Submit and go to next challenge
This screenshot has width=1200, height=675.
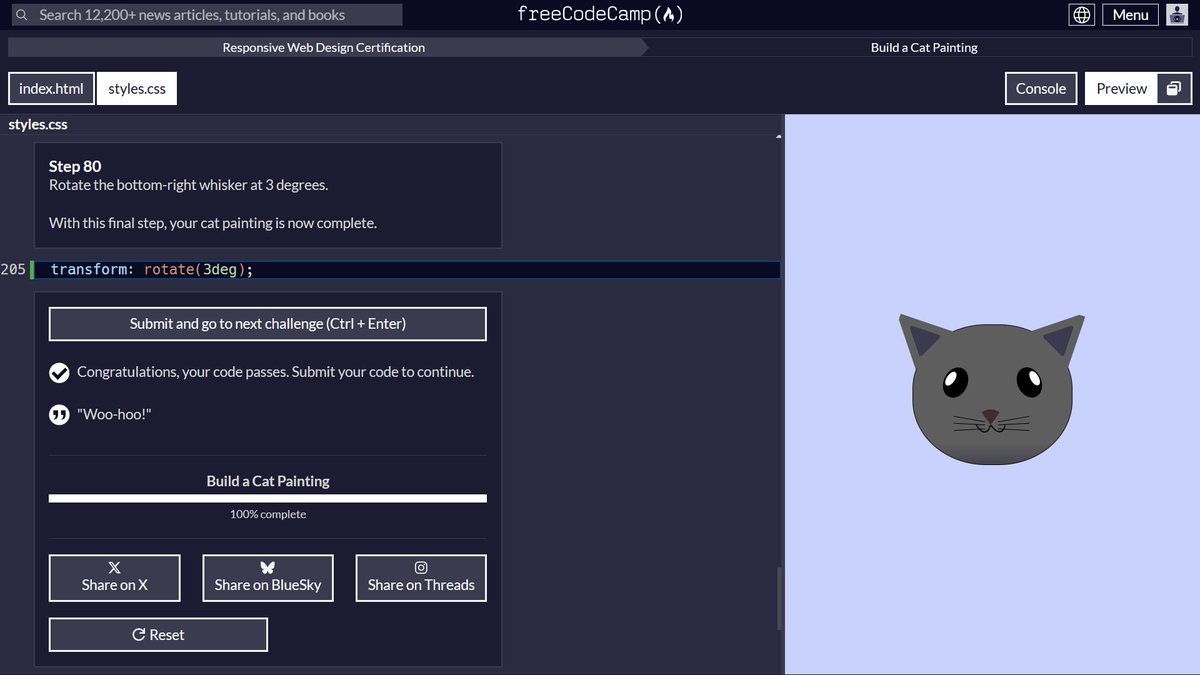point(267,323)
